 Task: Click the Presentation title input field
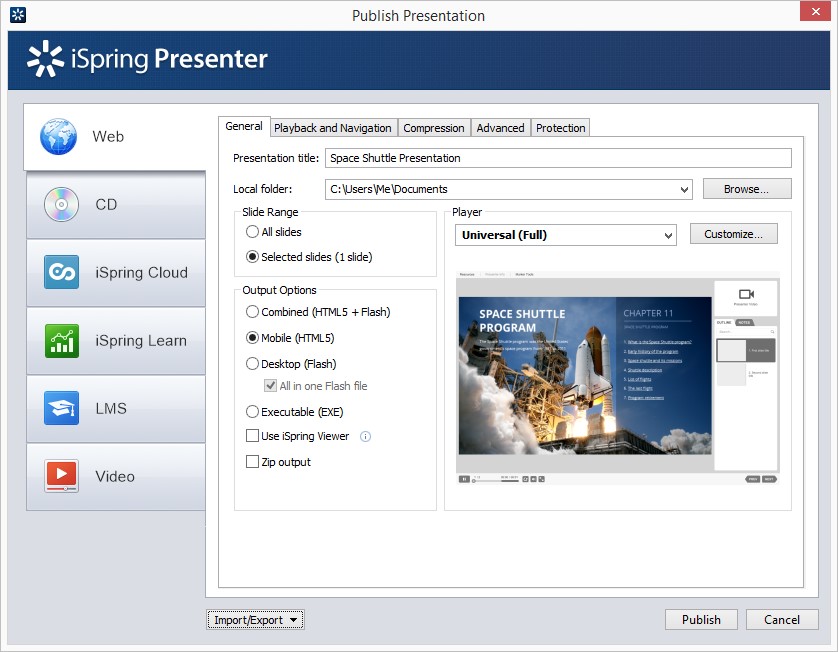pos(558,158)
